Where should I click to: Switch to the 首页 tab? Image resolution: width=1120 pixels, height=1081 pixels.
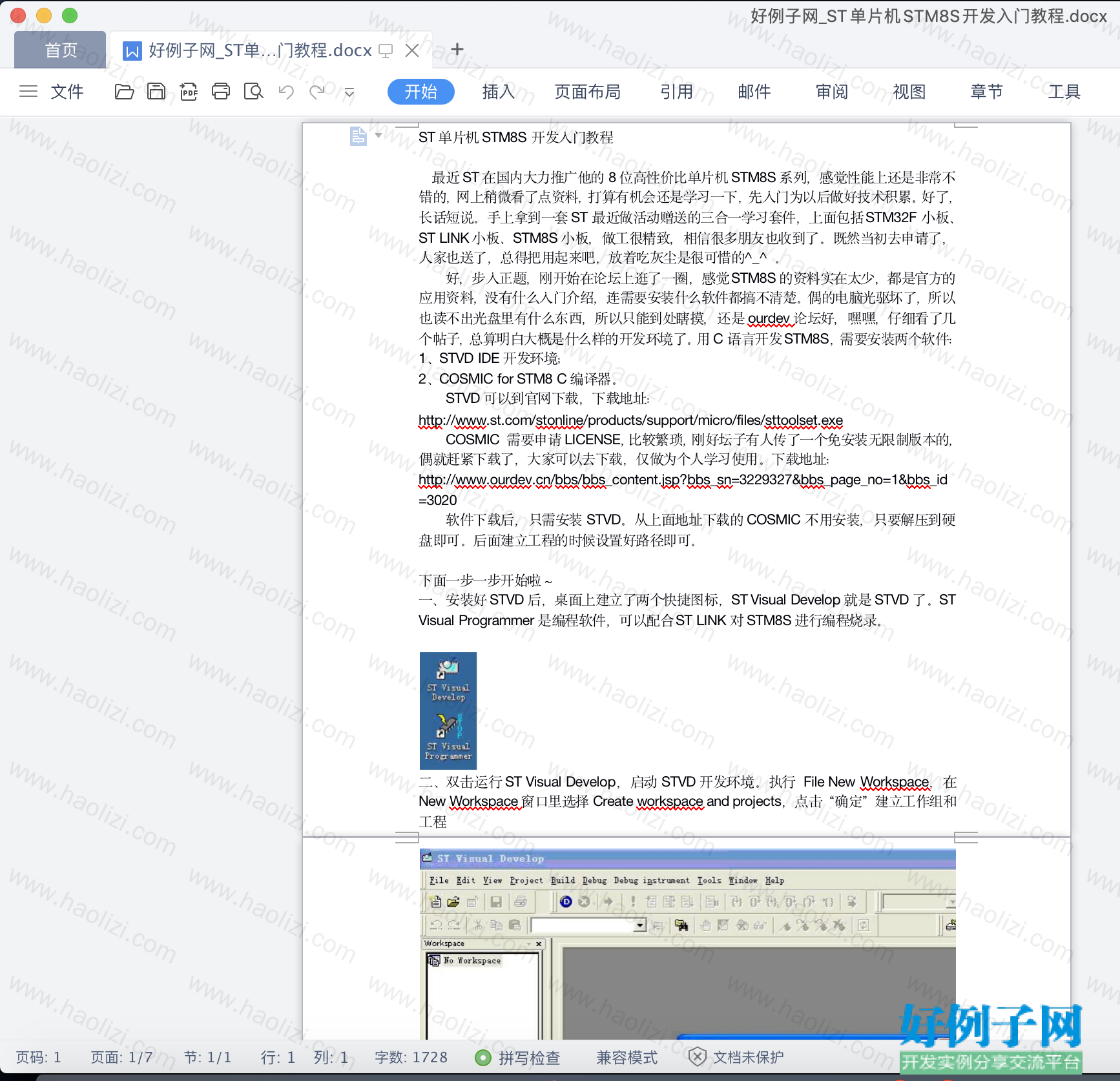tap(61, 50)
